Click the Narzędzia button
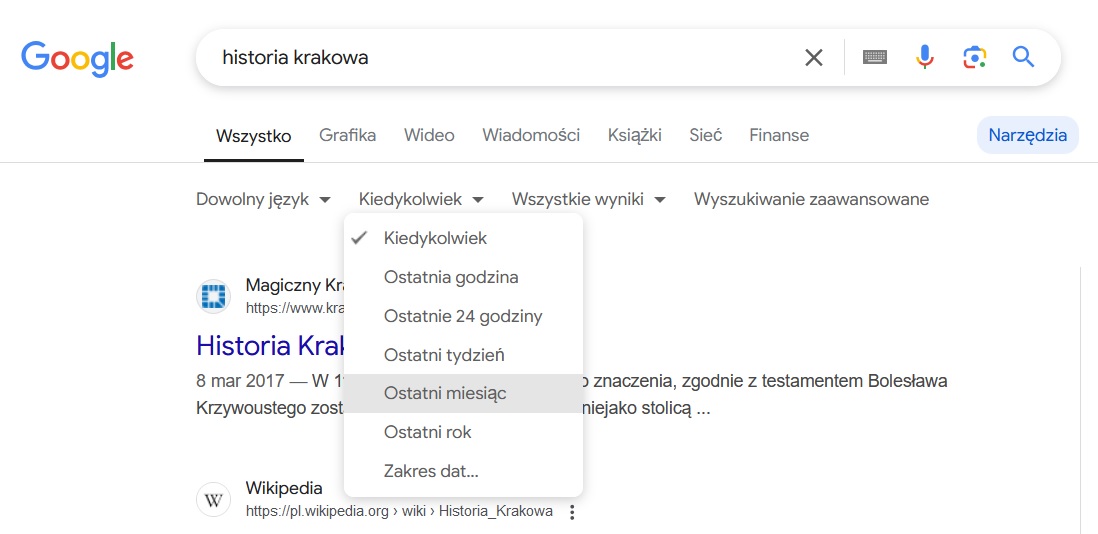1098x534 pixels. tap(1027, 135)
